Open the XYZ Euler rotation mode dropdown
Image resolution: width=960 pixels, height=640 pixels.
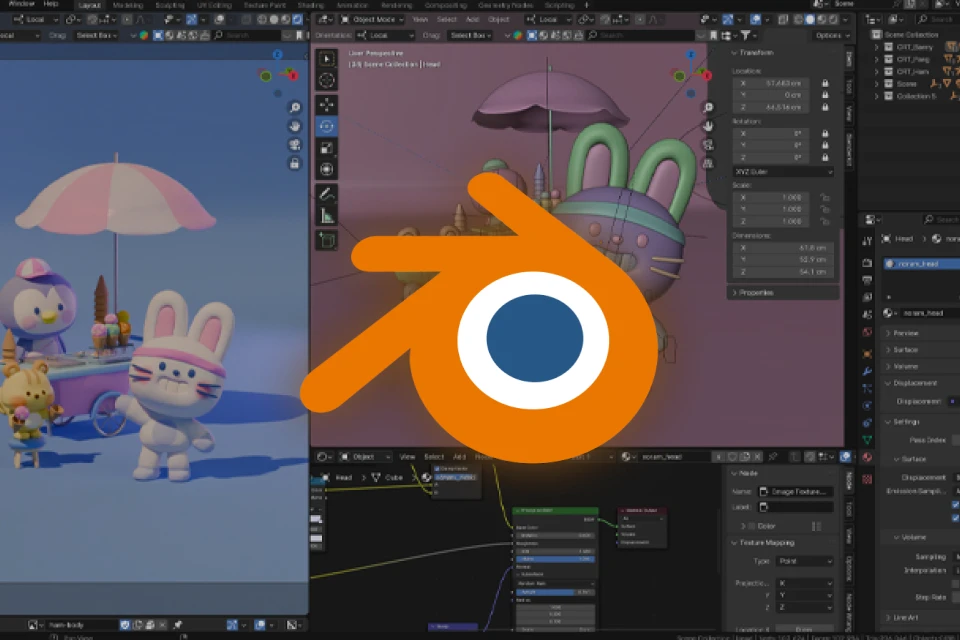click(783, 171)
